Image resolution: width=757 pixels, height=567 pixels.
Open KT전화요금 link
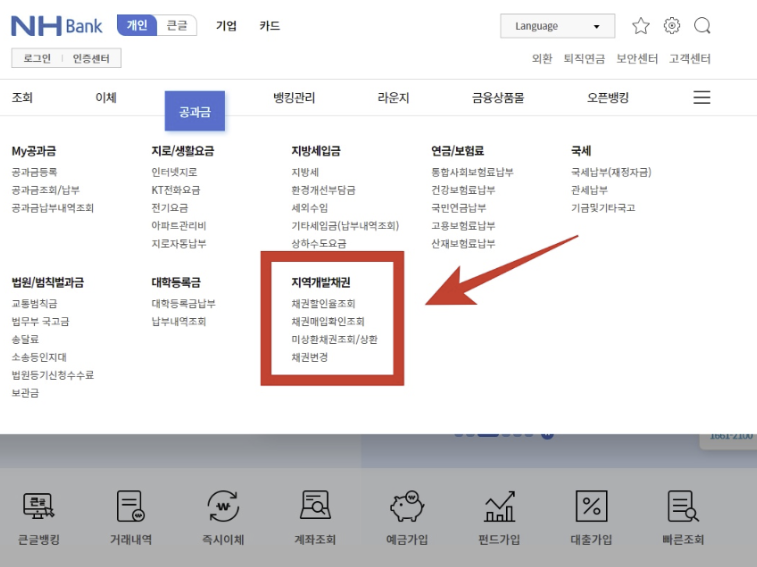pos(176,190)
